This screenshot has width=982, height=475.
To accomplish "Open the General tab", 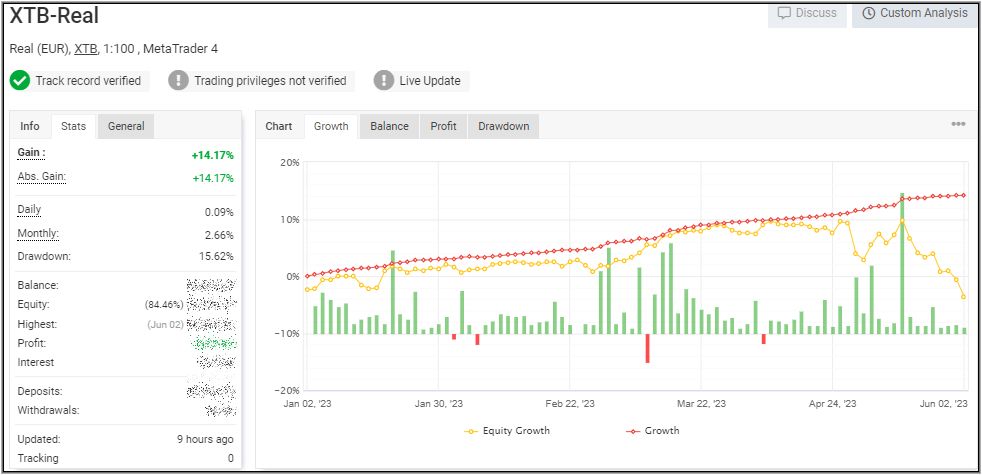I will [x=126, y=126].
